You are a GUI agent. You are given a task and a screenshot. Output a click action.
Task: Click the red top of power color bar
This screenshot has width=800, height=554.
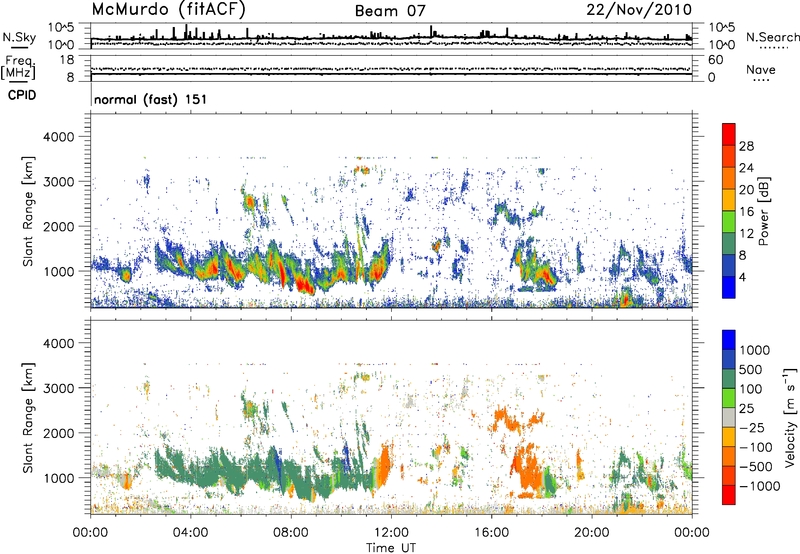pyautogui.click(x=729, y=134)
